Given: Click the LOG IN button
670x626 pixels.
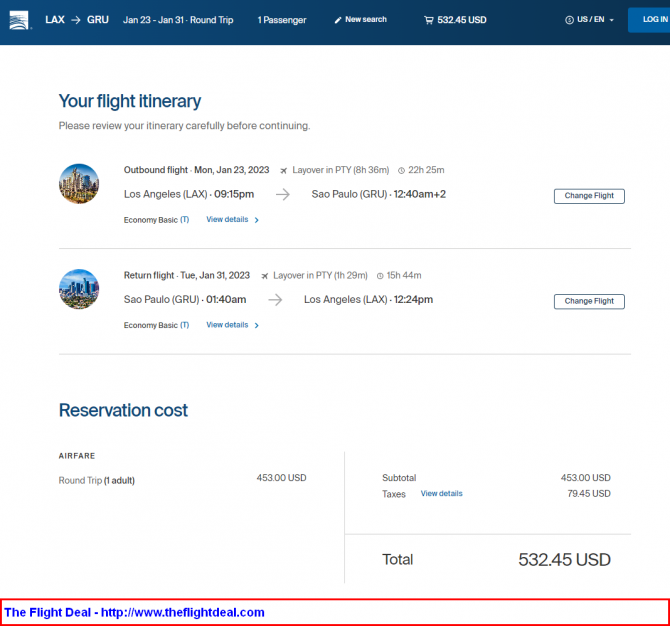Looking at the screenshot, I should (x=649, y=20).
